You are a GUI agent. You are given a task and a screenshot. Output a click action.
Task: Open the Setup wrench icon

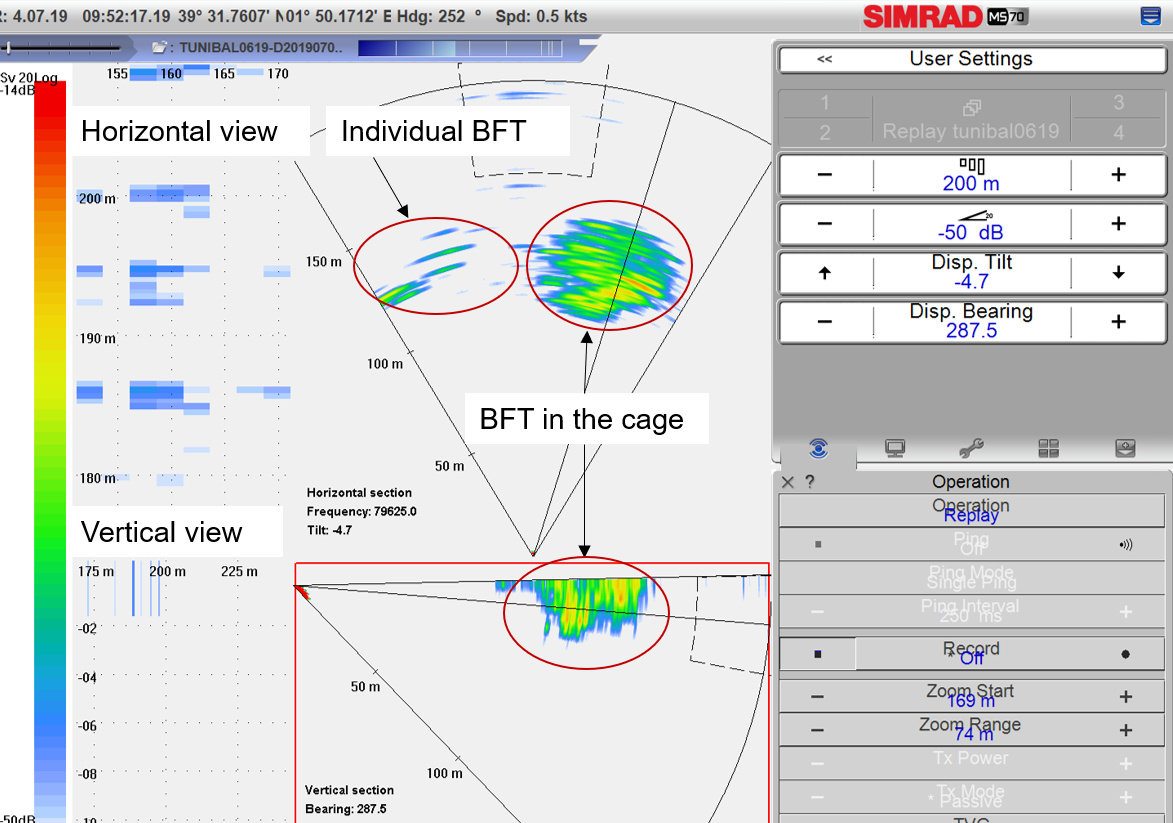click(971, 449)
